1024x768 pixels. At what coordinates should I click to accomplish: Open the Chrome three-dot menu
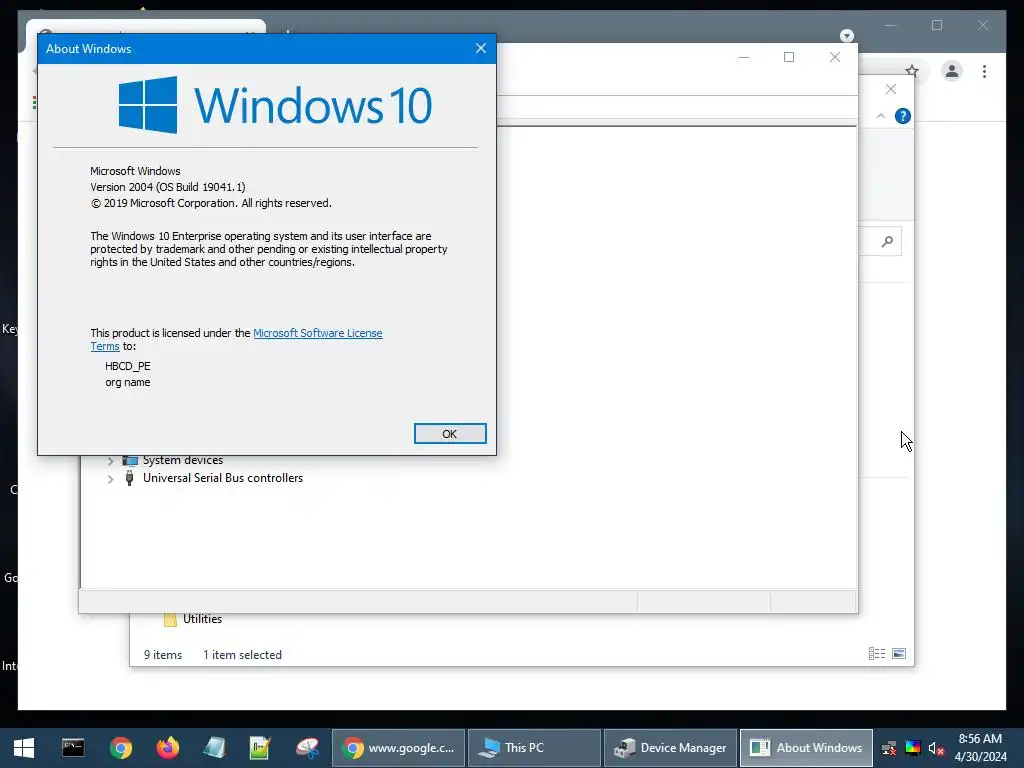click(984, 71)
